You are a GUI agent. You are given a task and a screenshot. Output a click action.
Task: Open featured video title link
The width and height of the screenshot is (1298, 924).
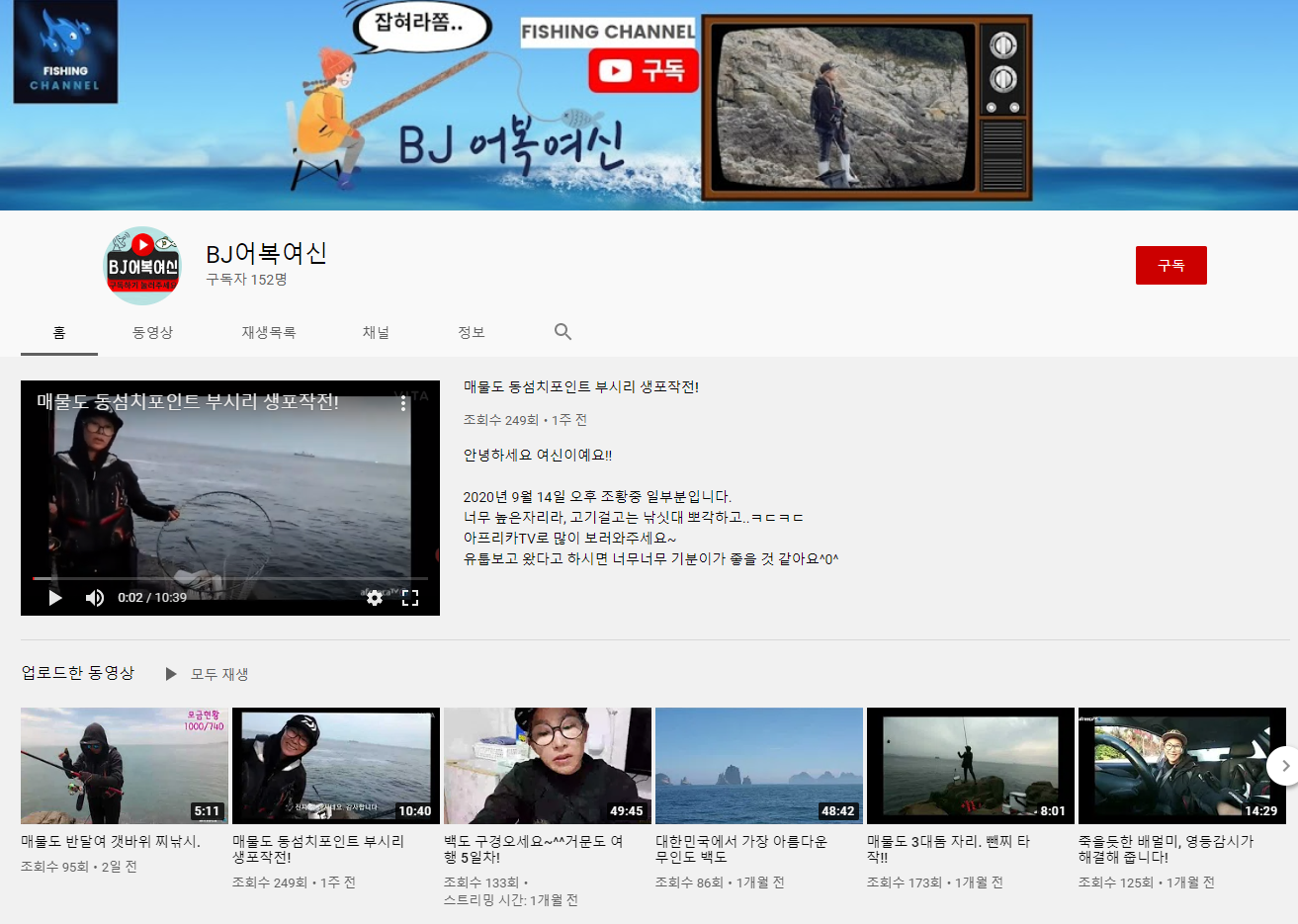pyautogui.click(x=581, y=387)
